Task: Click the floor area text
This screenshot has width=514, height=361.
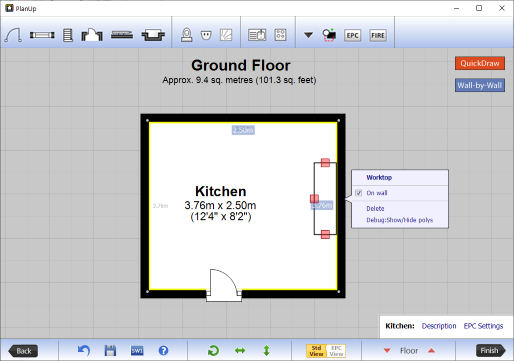Action: coord(239,80)
